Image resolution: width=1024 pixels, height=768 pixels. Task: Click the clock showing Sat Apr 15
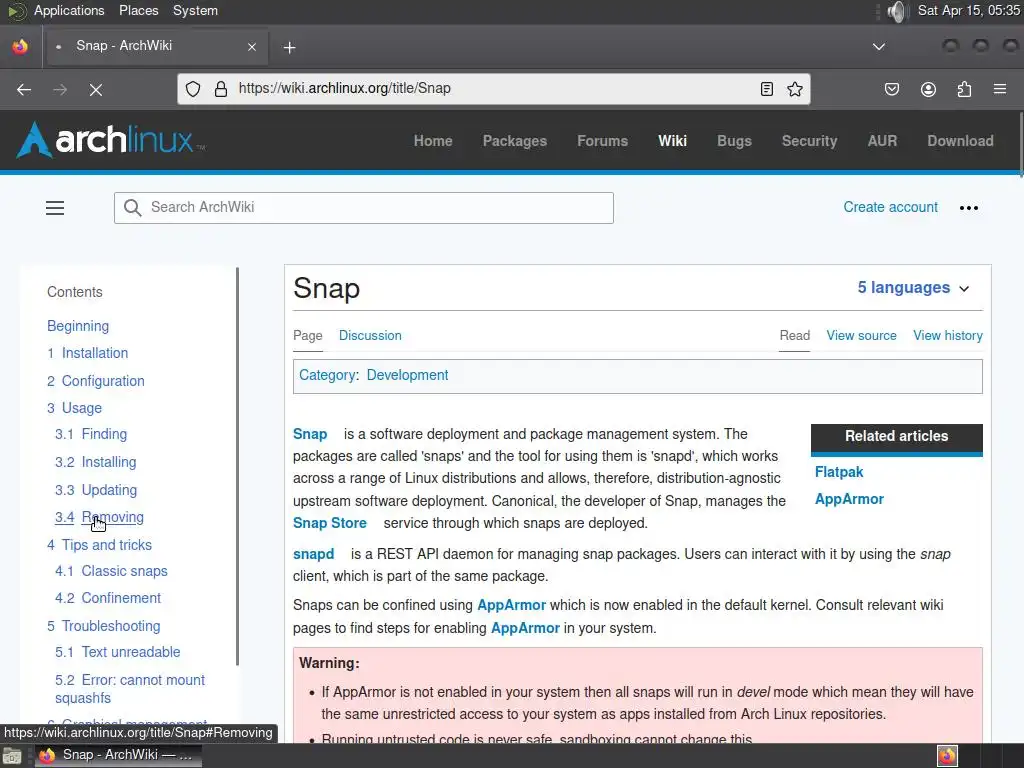click(x=968, y=10)
